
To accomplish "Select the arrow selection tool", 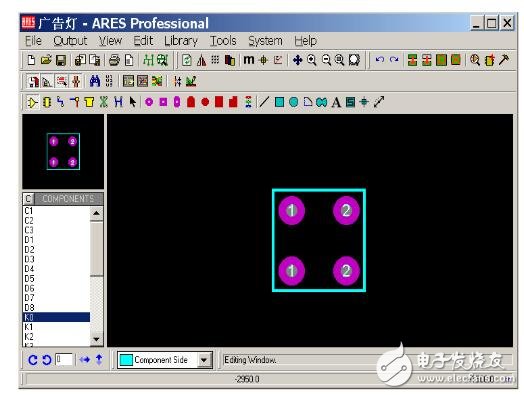I will pos(133,102).
